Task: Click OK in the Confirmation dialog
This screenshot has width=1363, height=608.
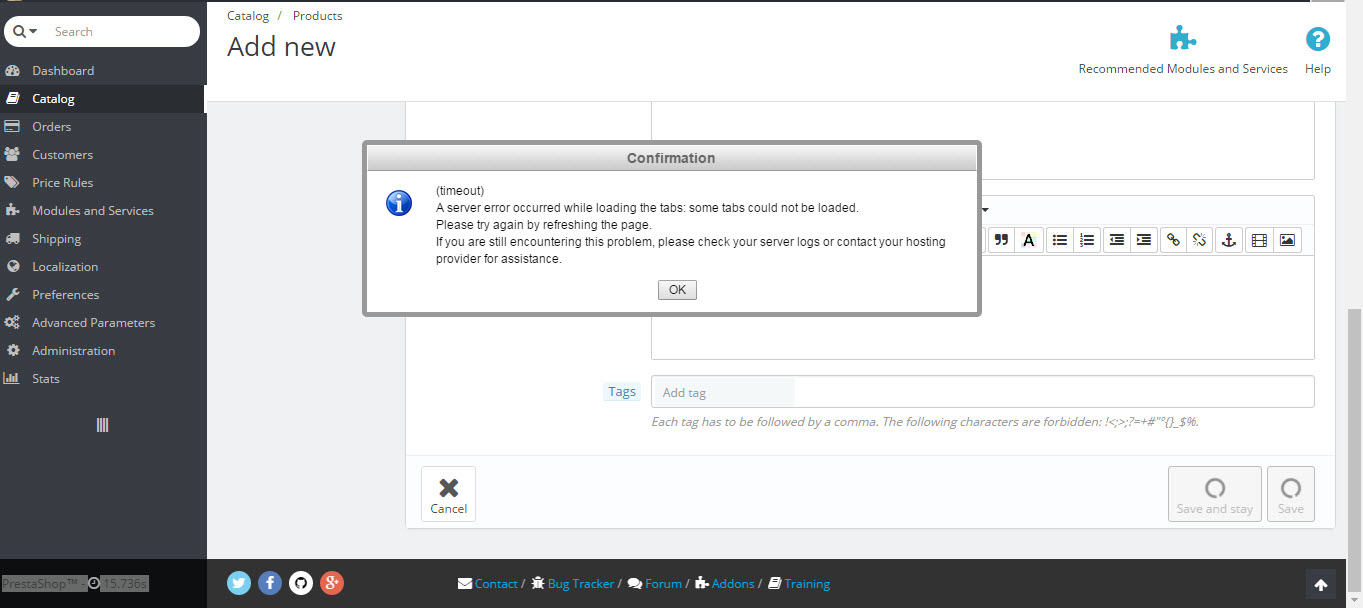Action: [x=677, y=290]
